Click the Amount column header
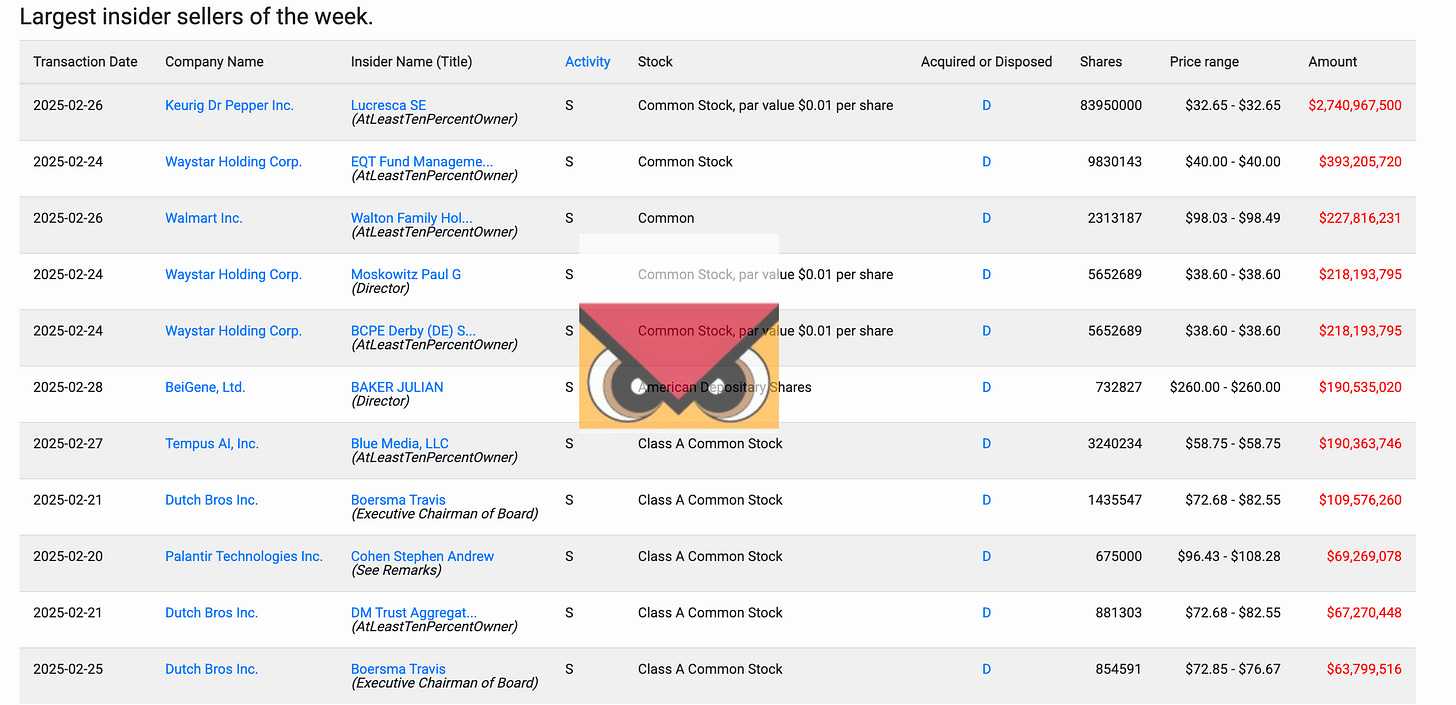 pos(1333,61)
